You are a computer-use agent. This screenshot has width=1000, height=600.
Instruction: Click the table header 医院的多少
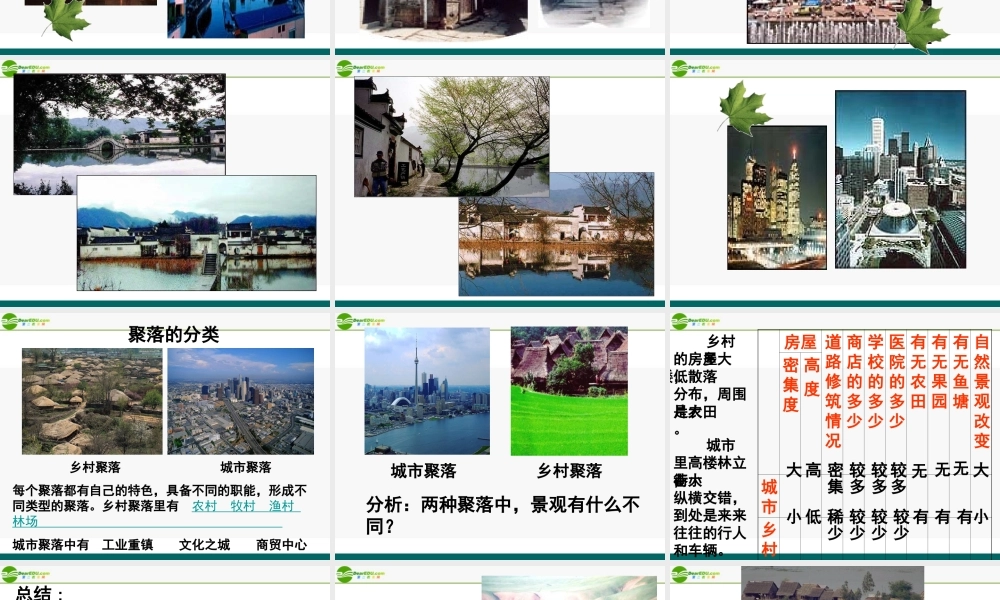point(897,381)
